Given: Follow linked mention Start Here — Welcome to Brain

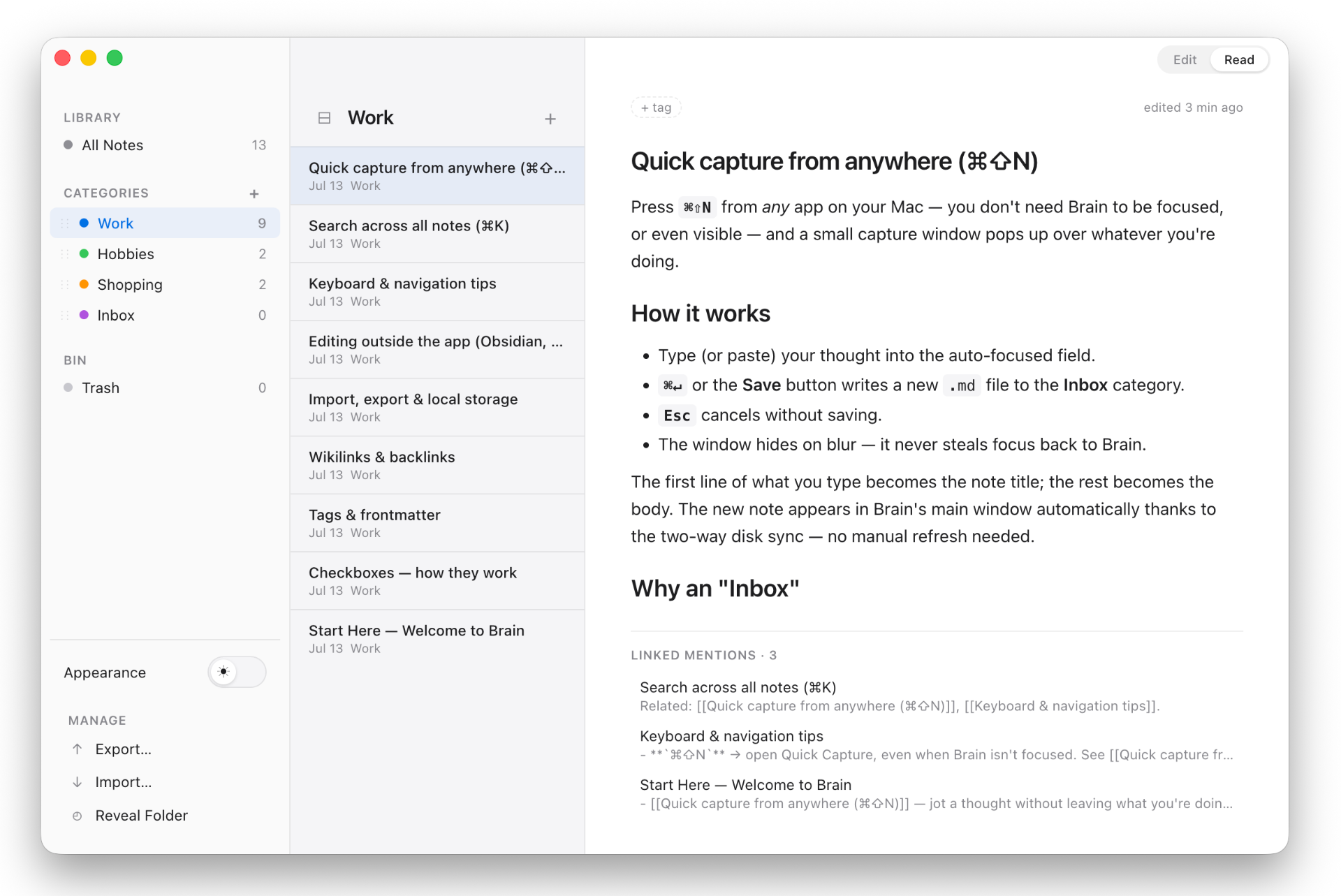Looking at the screenshot, I should 936,794.
